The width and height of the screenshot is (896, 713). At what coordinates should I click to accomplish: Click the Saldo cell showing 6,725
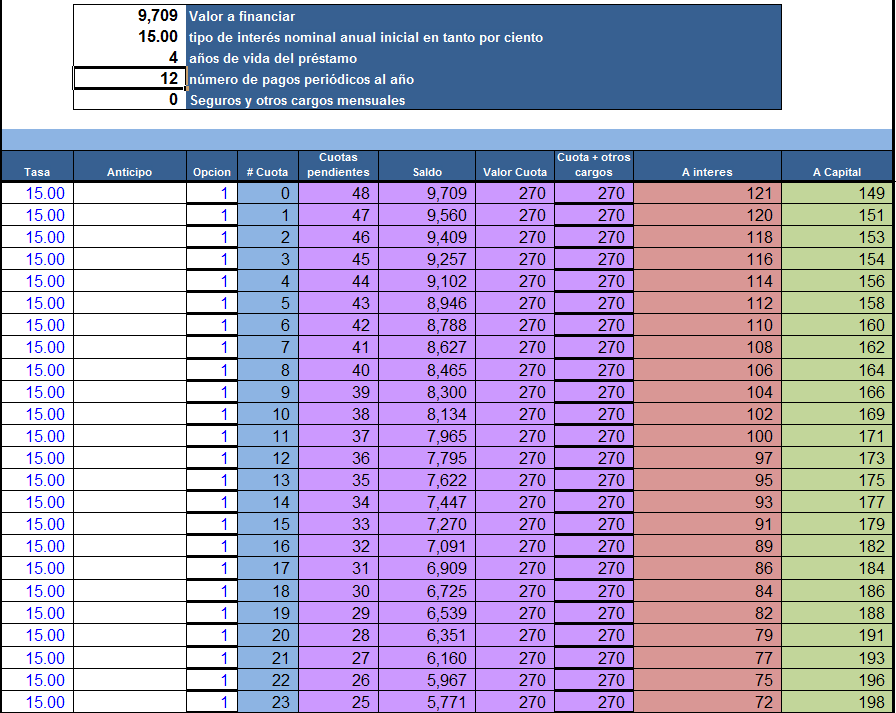click(427, 591)
